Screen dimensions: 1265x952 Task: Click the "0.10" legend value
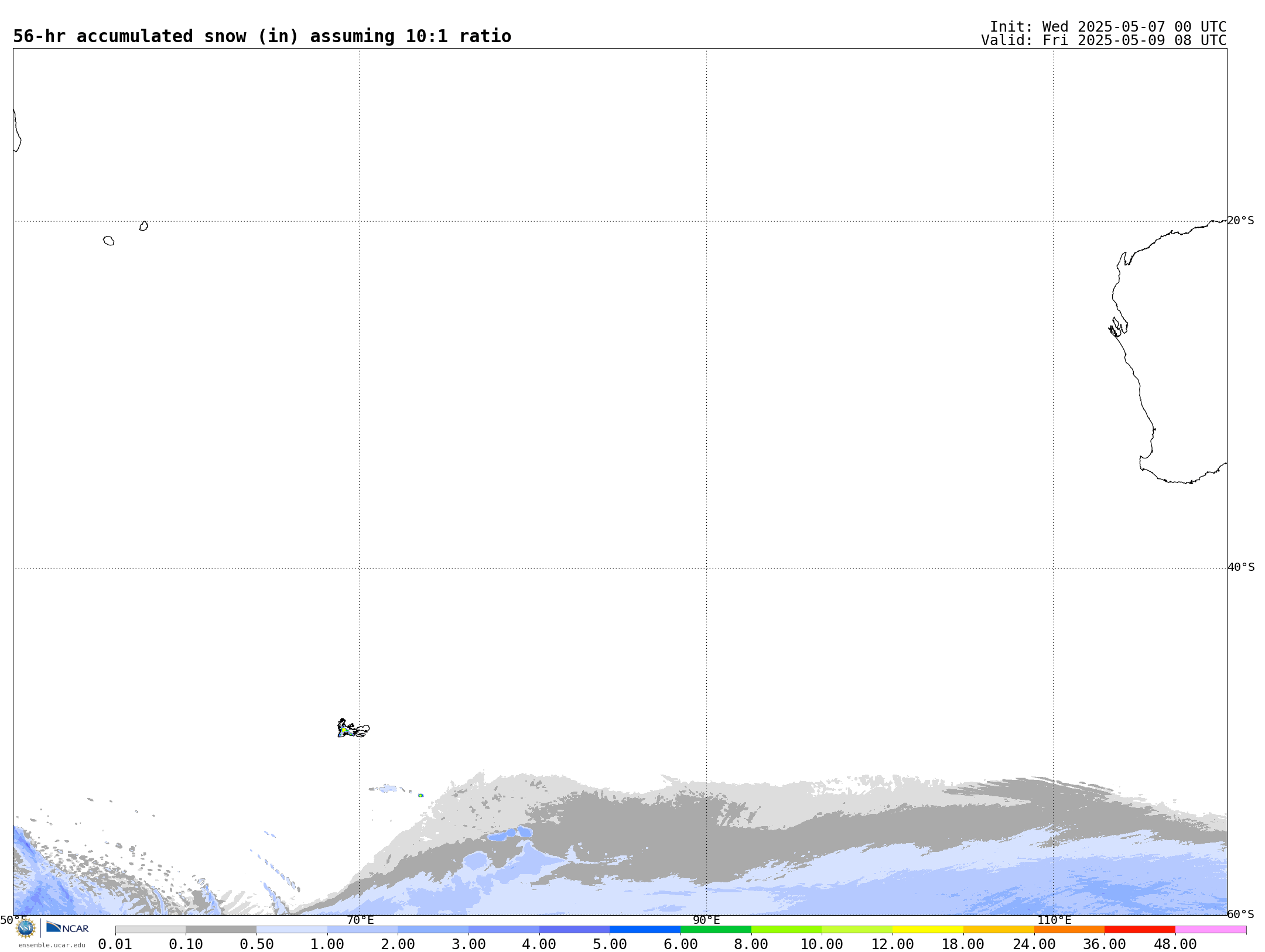point(186,944)
